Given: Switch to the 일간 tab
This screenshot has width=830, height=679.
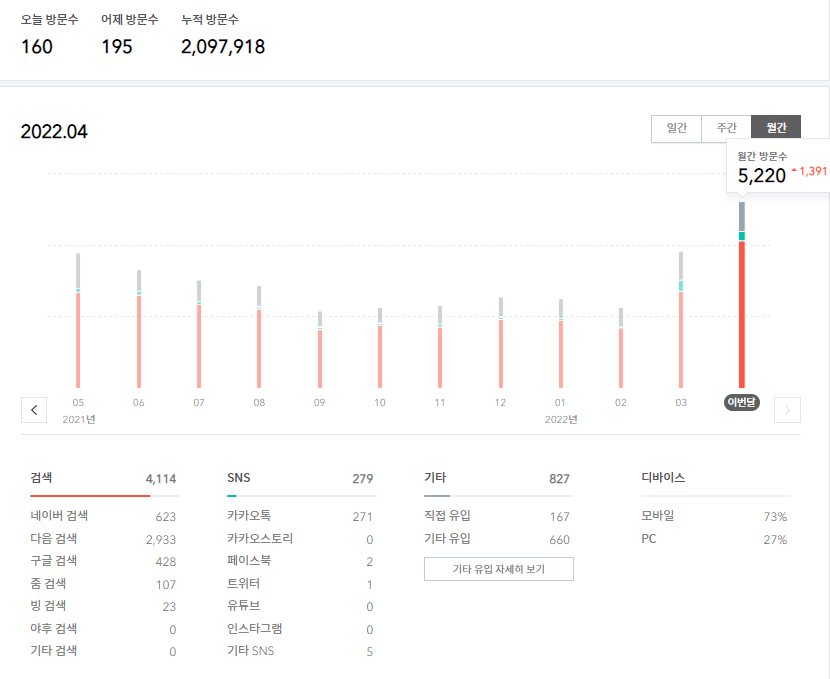Looking at the screenshot, I should pyautogui.click(x=677, y=127).
